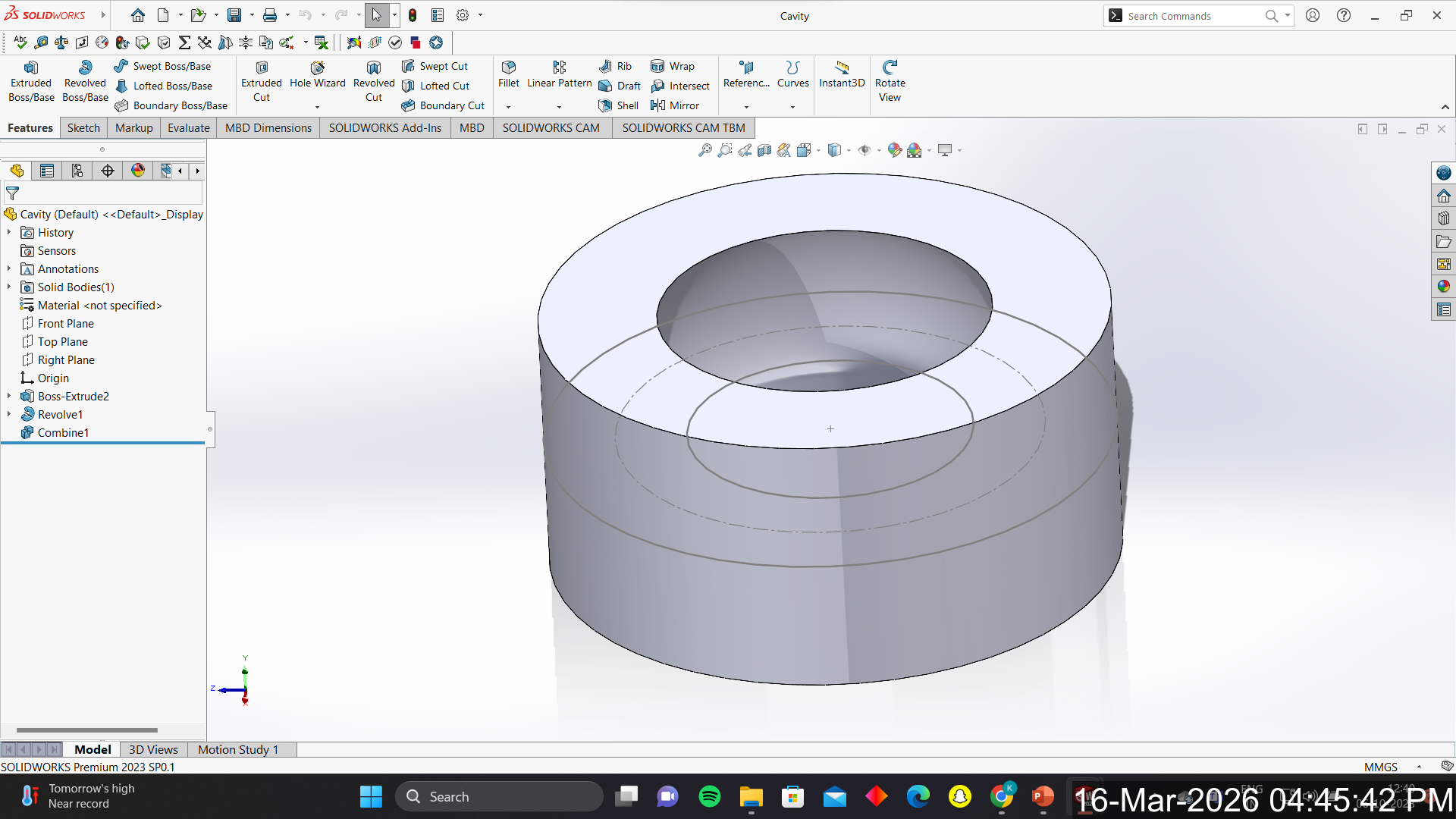1456x819 pixels.
Task: Click the Edit Appearance icon
Action: point(894,150)
